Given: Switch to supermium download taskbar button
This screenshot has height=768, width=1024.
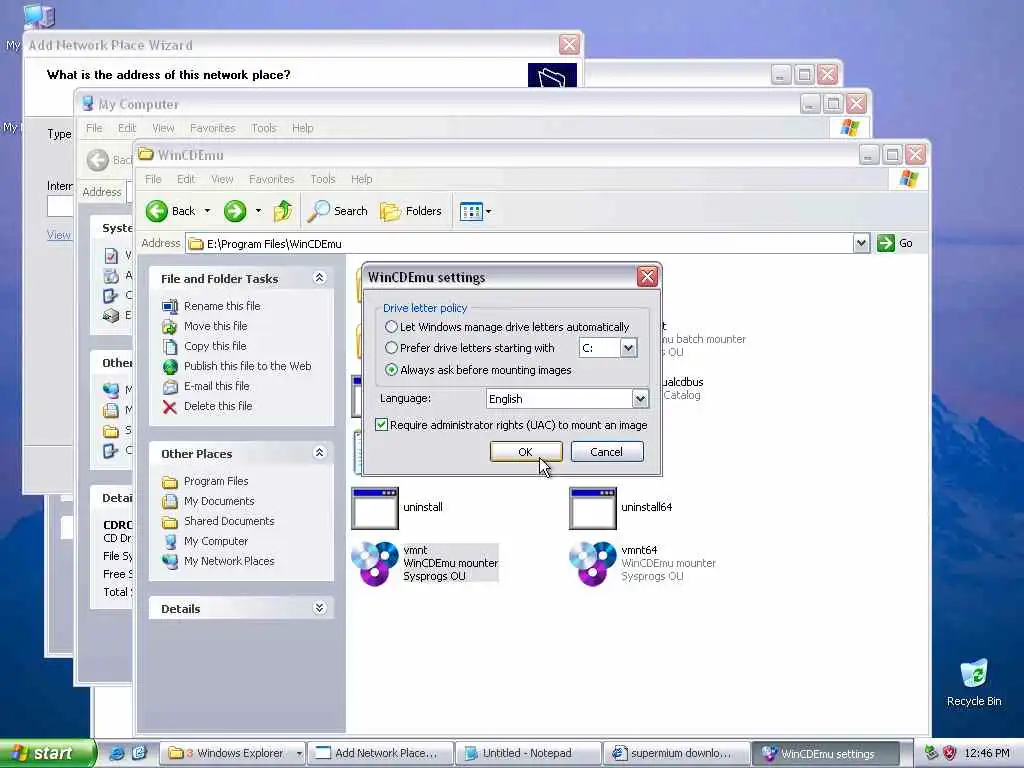Looking at the screenshot, I should pyautogui.click(x=677, y=753).
